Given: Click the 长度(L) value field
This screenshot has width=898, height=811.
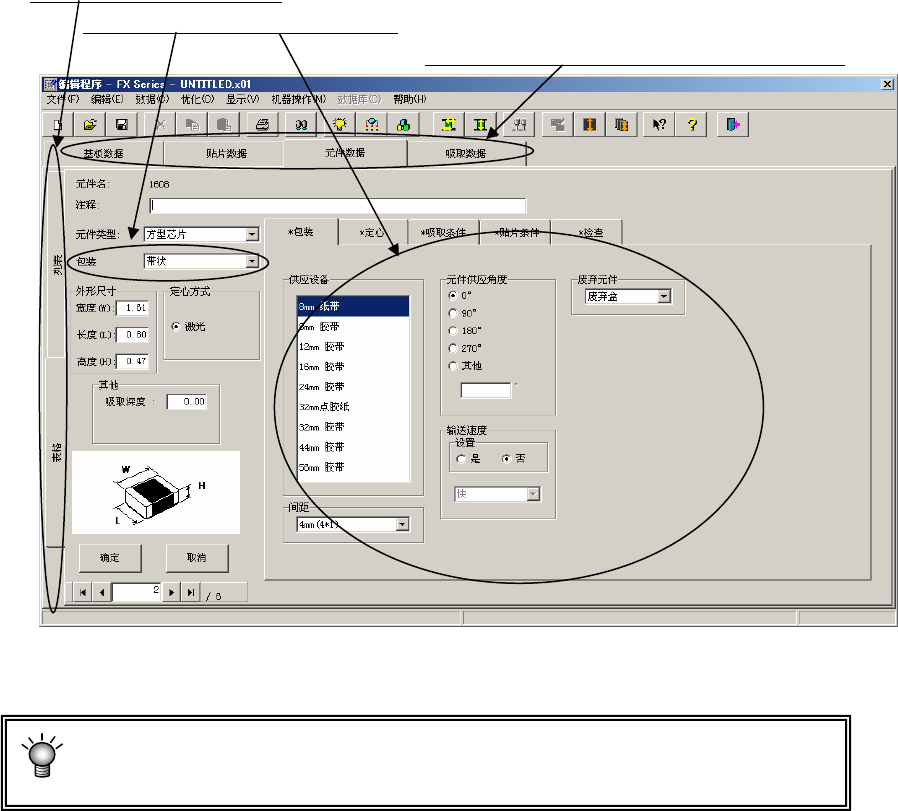Looking at the screenshot, I should click(x=133, y=334).
